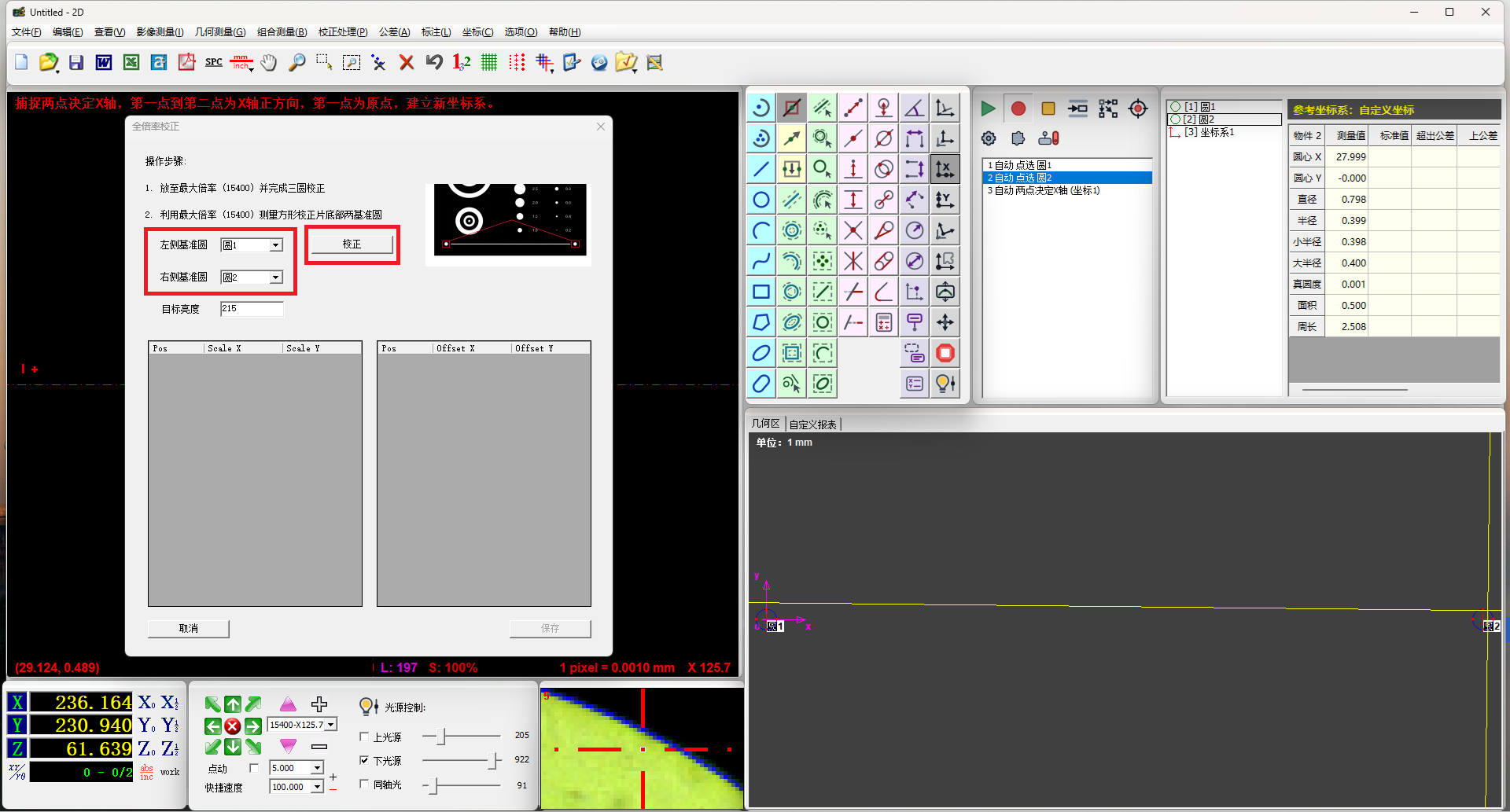
Task: Select the line measurement tool
Action: pyautogui.click(x=761, y=169)
